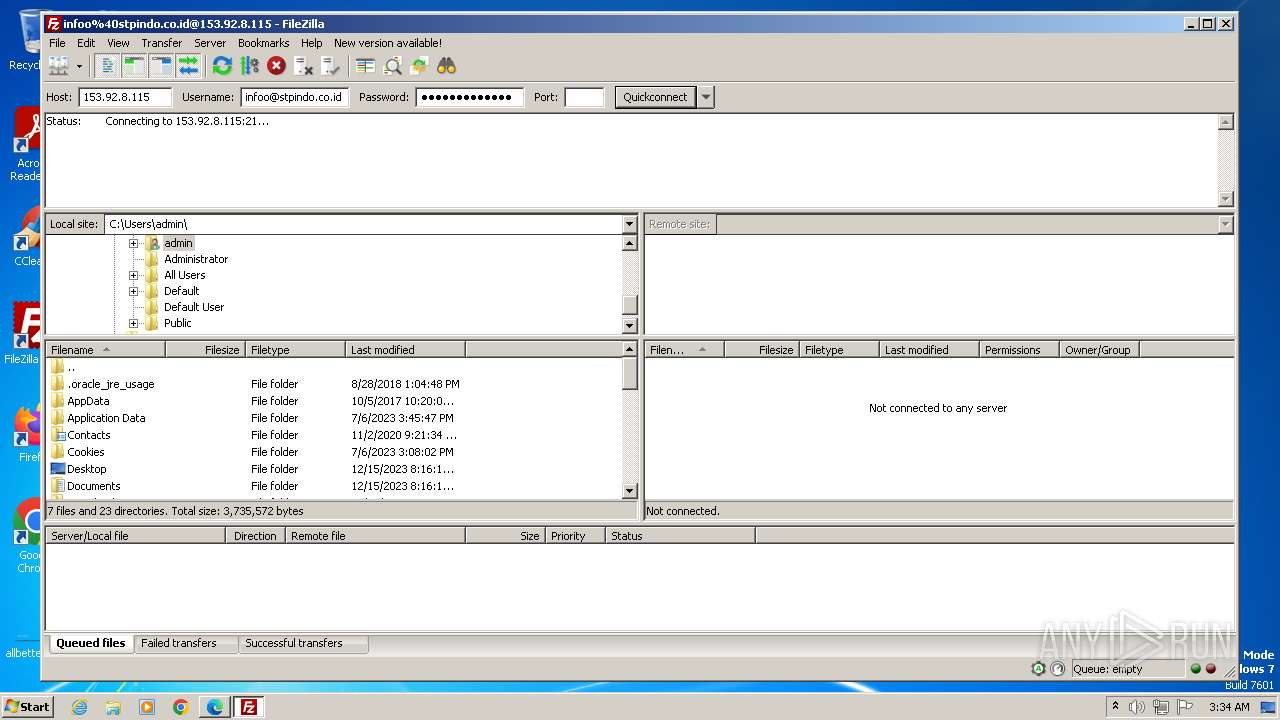The width and height of the screenshot is (1280, 720).
Task: Focus the Username input field
Action: (294, 97)
